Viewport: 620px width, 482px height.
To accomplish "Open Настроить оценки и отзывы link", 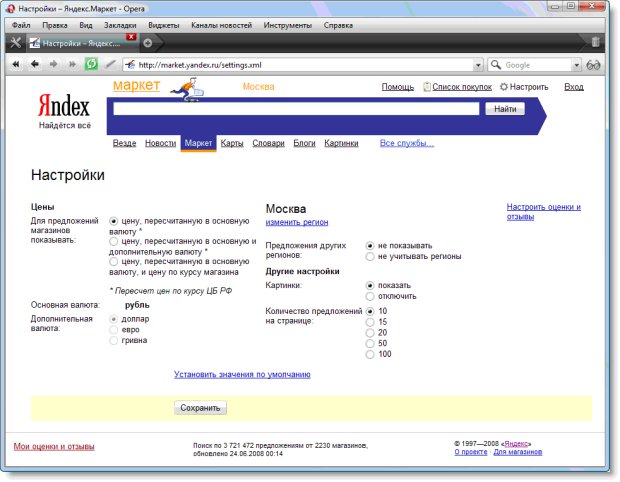I will pyautogui.click(x=544, y=212).
